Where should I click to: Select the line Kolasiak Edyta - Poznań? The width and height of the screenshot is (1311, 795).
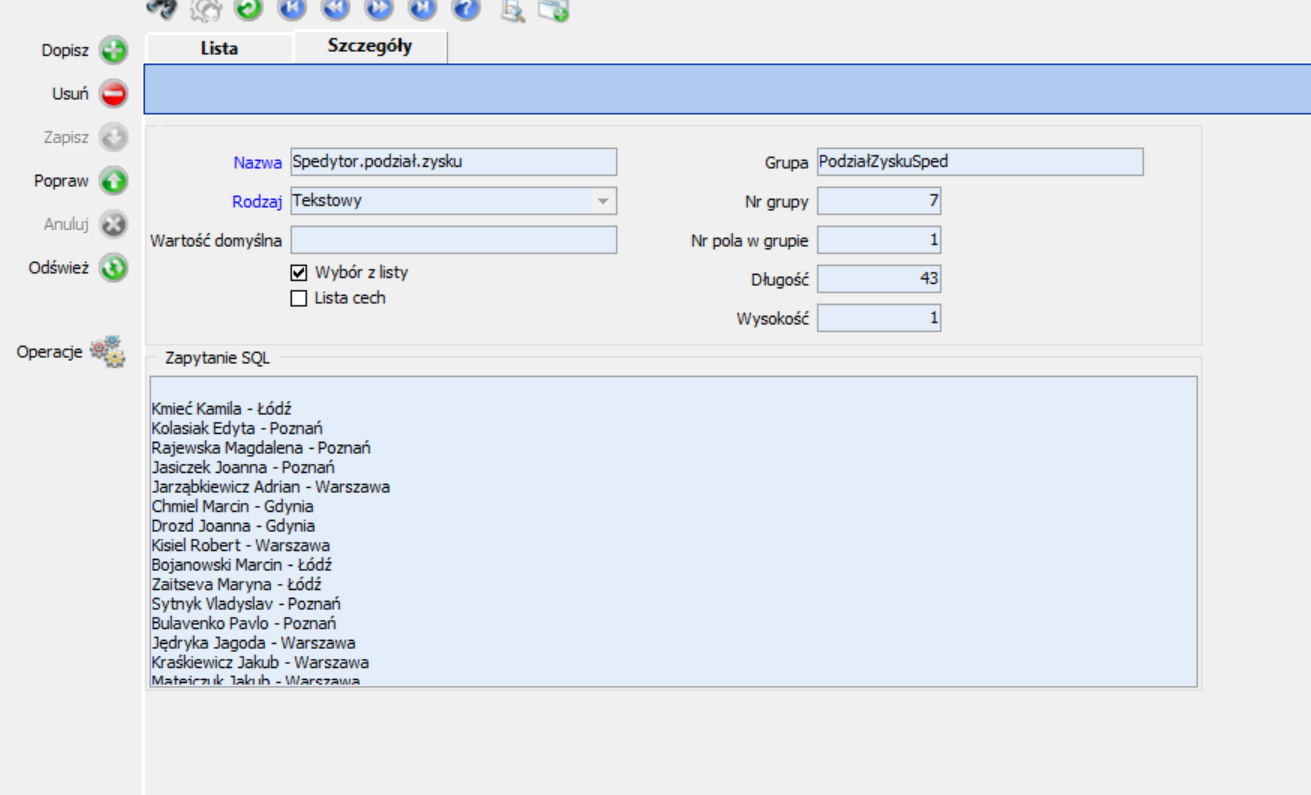237,428
